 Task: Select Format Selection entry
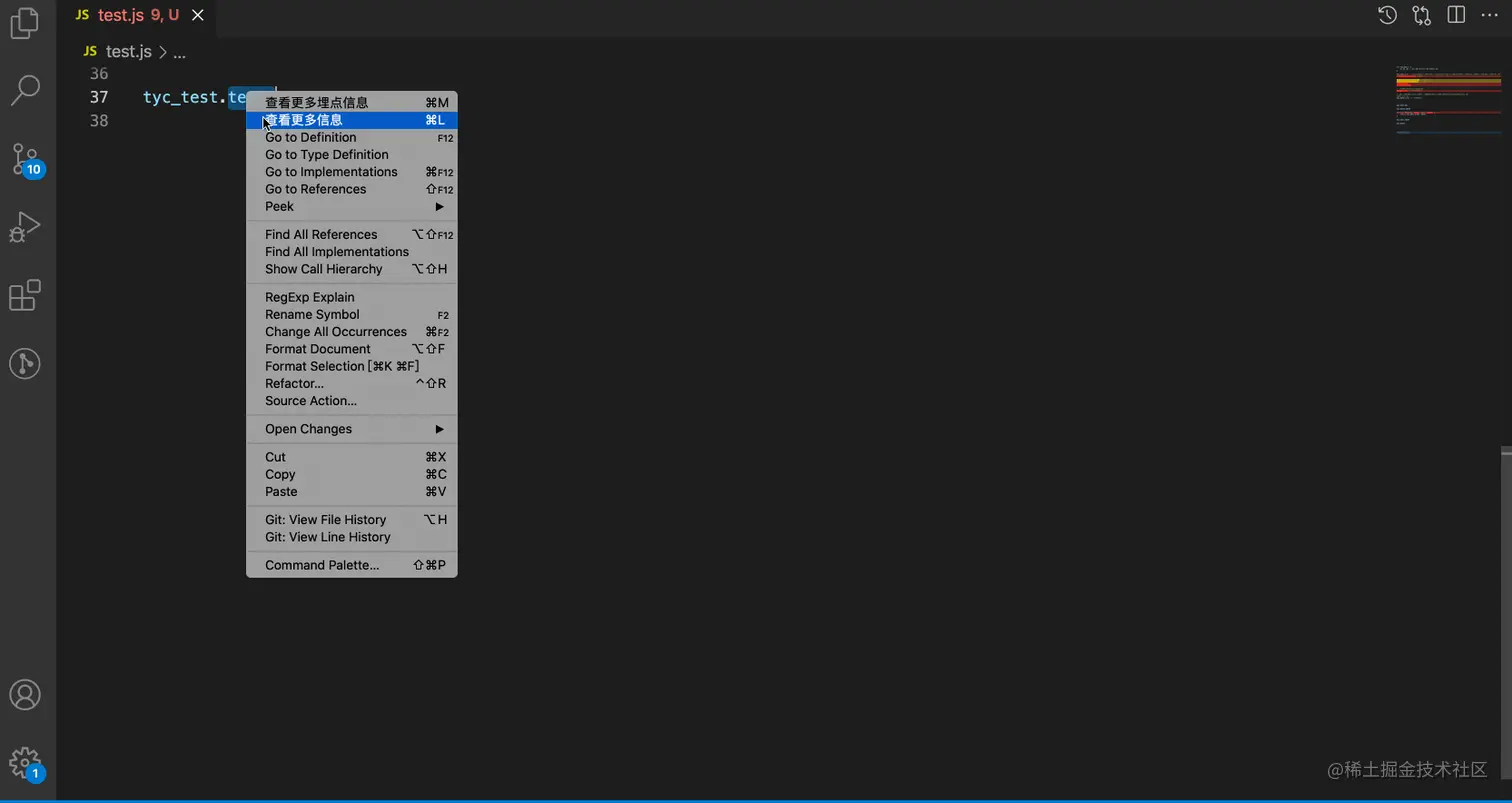pyautogui.click(x=352, y=366)
